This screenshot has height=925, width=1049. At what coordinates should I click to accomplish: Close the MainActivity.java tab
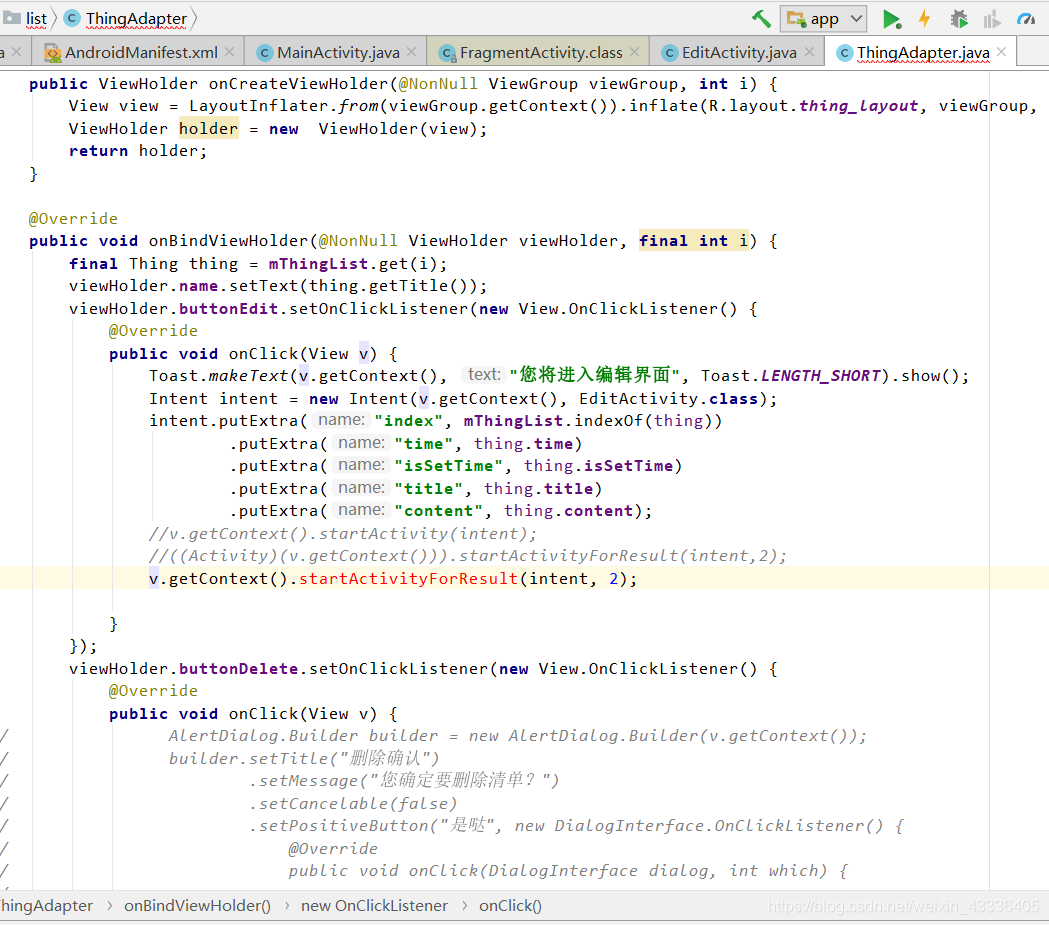[411, 52]
